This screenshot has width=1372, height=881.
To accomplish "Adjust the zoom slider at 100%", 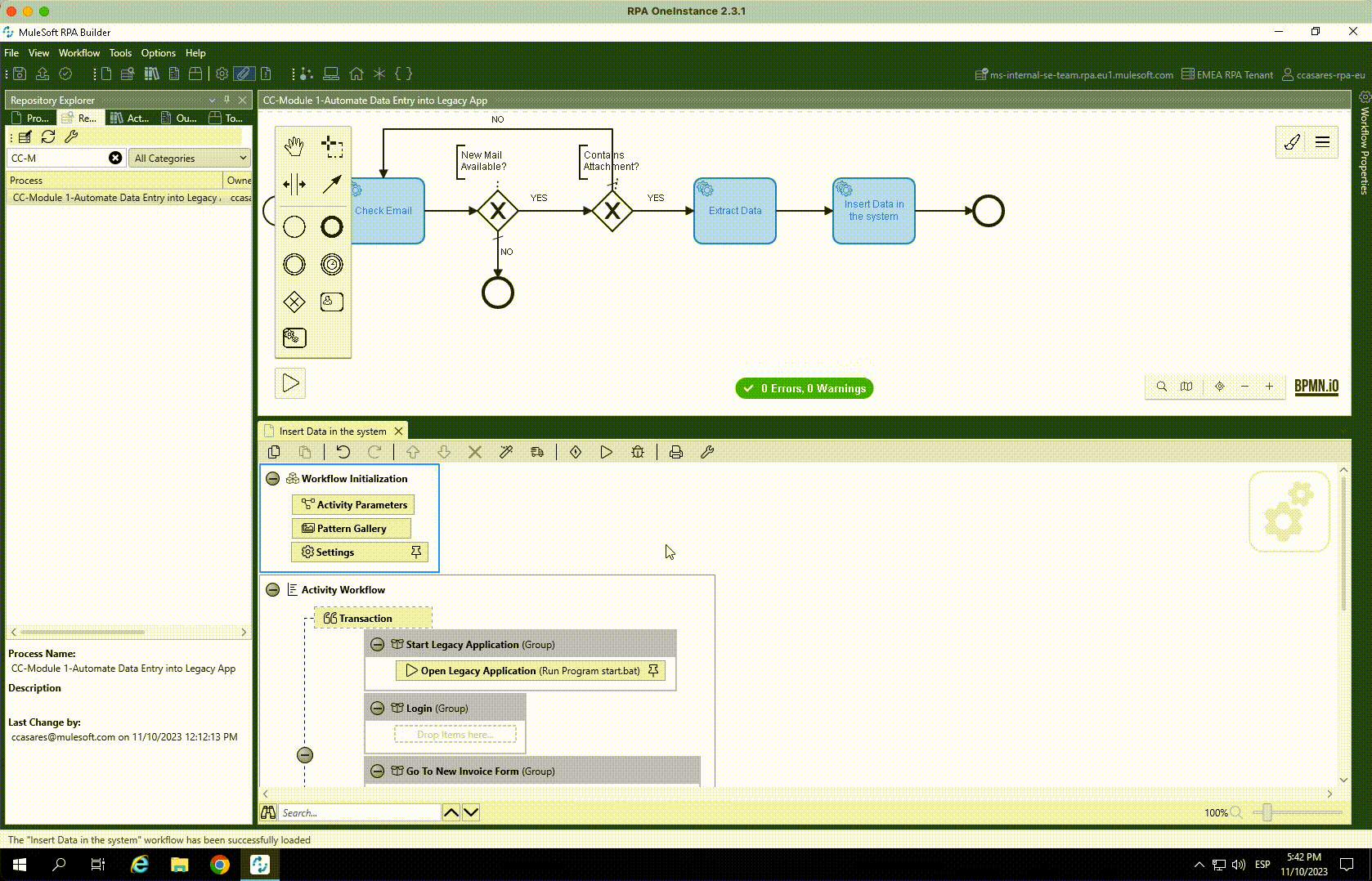I will click(1267, 812).
